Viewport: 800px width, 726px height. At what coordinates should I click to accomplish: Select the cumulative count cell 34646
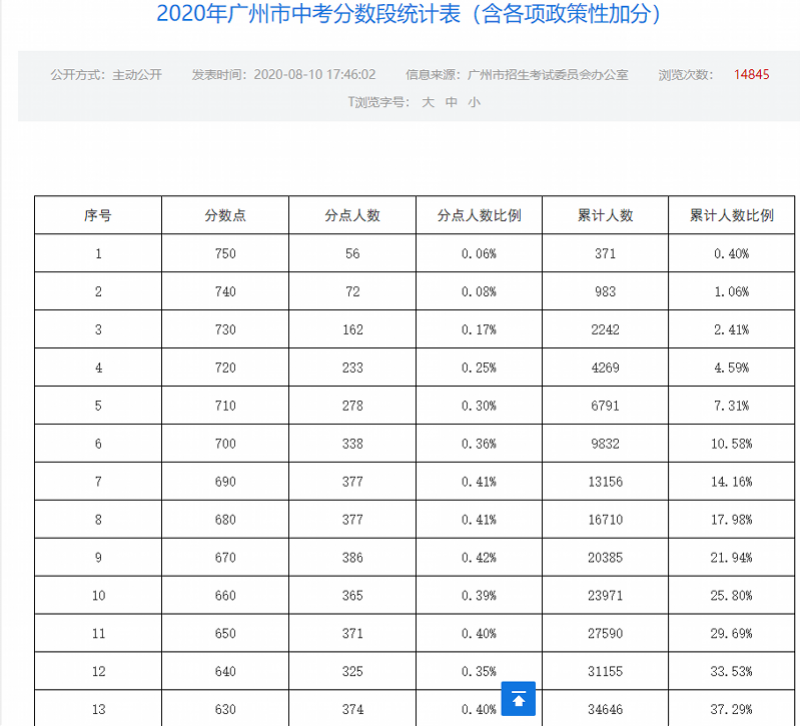click(605, 710)
